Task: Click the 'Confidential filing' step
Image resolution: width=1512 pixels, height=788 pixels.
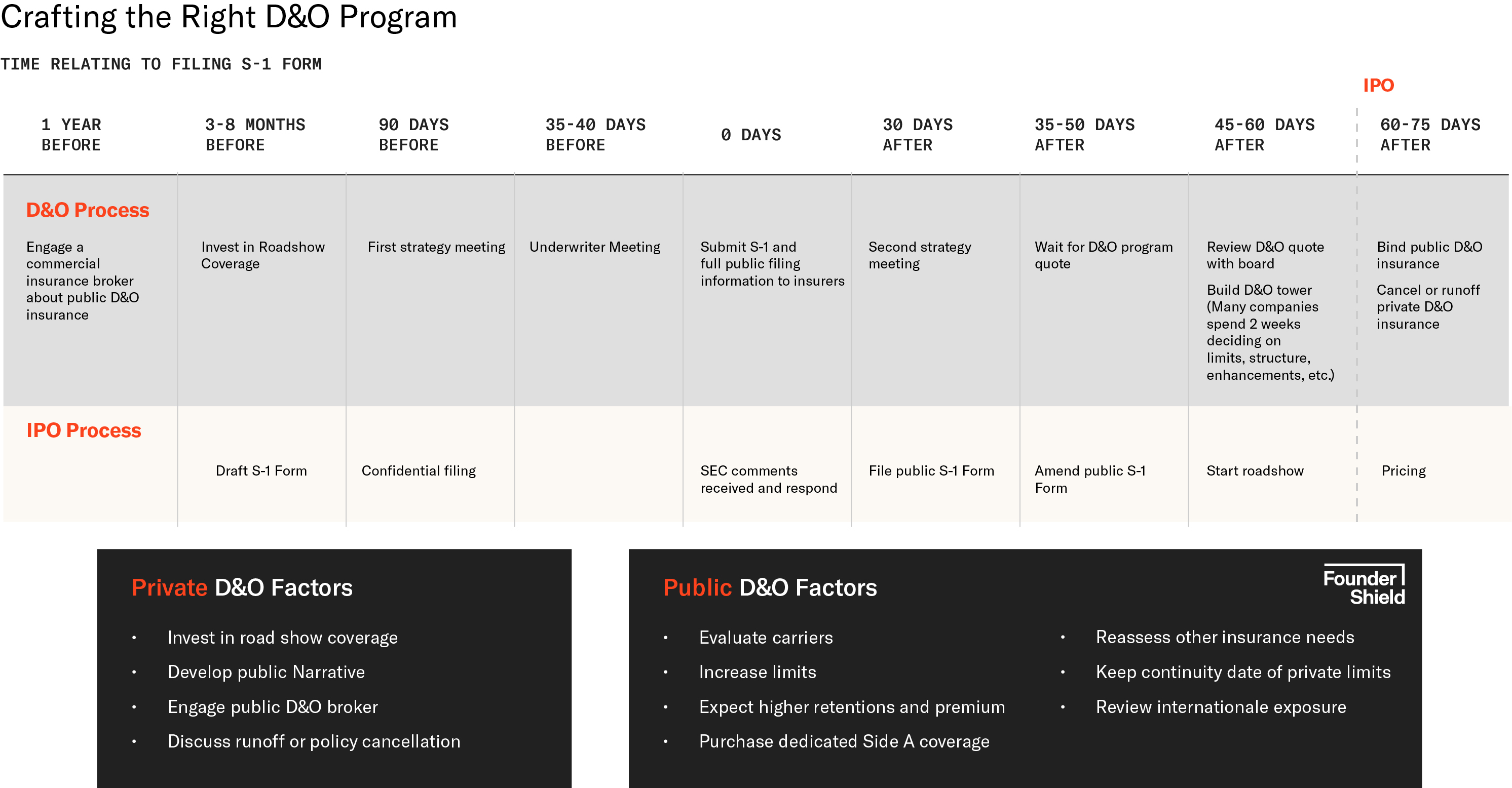Action: (x=419, y=471)
